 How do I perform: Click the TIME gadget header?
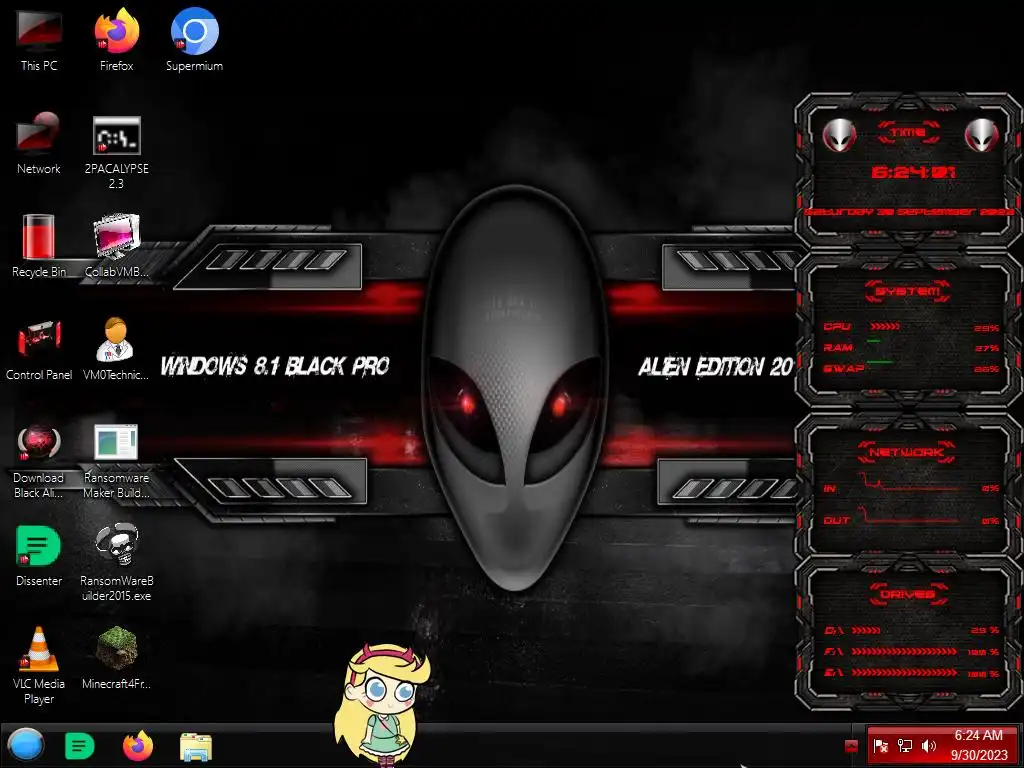point(908,133)
